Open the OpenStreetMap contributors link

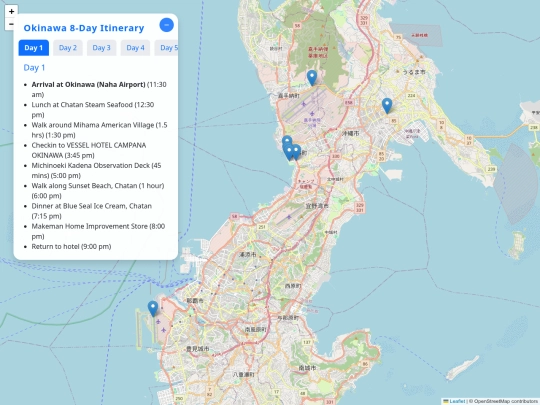[x=507, y=401]
